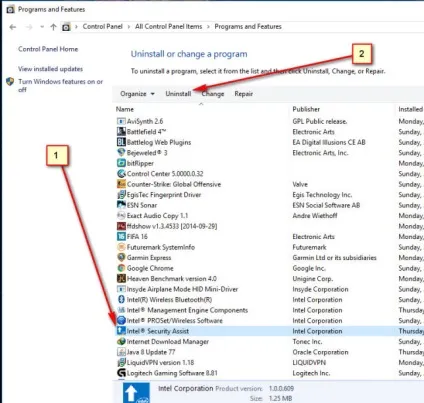
Task: Click the EgisTec Fingerprint Driver icon
Action: click(x=121, y=195)
